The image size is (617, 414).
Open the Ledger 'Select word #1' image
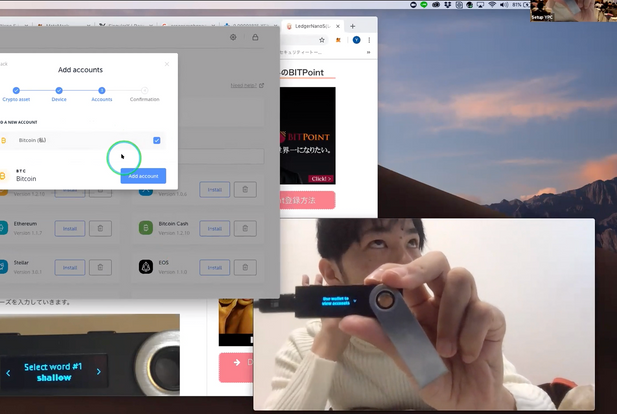click(90, 355)
